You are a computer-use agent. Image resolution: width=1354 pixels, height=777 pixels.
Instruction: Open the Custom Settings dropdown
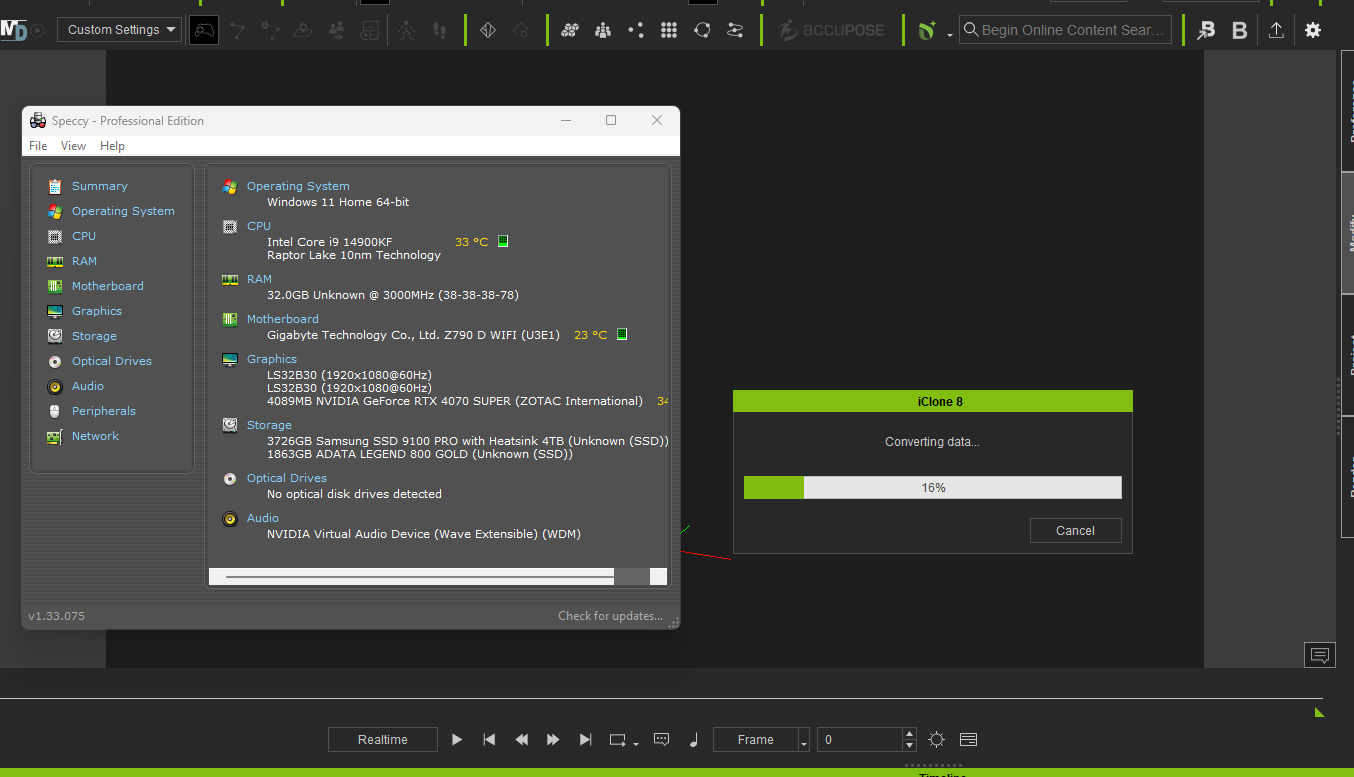(119, 30)
